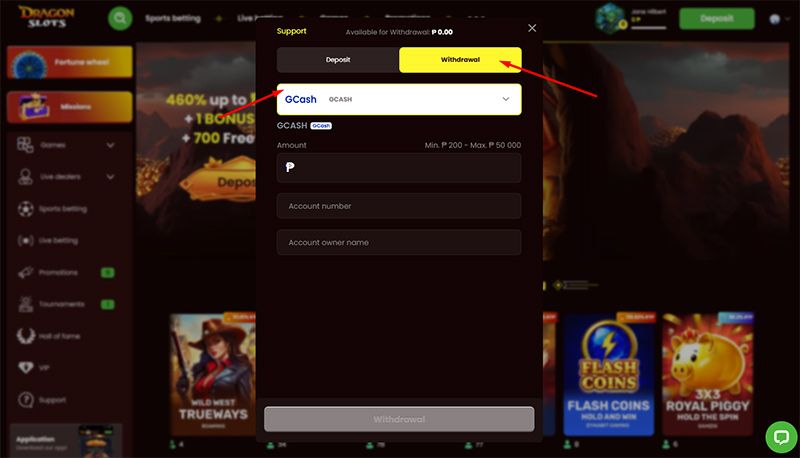Click the Games sidebar icon

coord(25,145)
